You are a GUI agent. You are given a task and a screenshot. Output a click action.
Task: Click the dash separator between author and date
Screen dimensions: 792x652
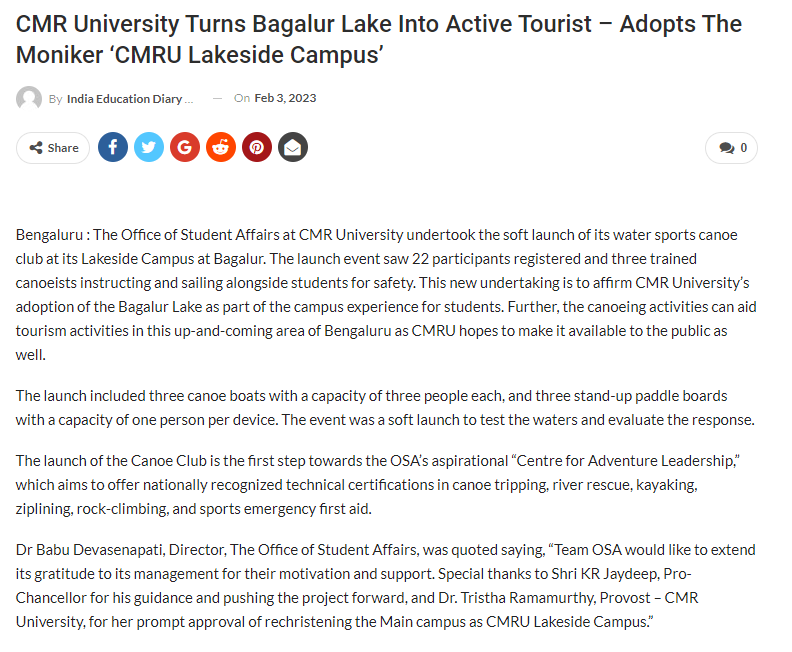tap(217, 98)
